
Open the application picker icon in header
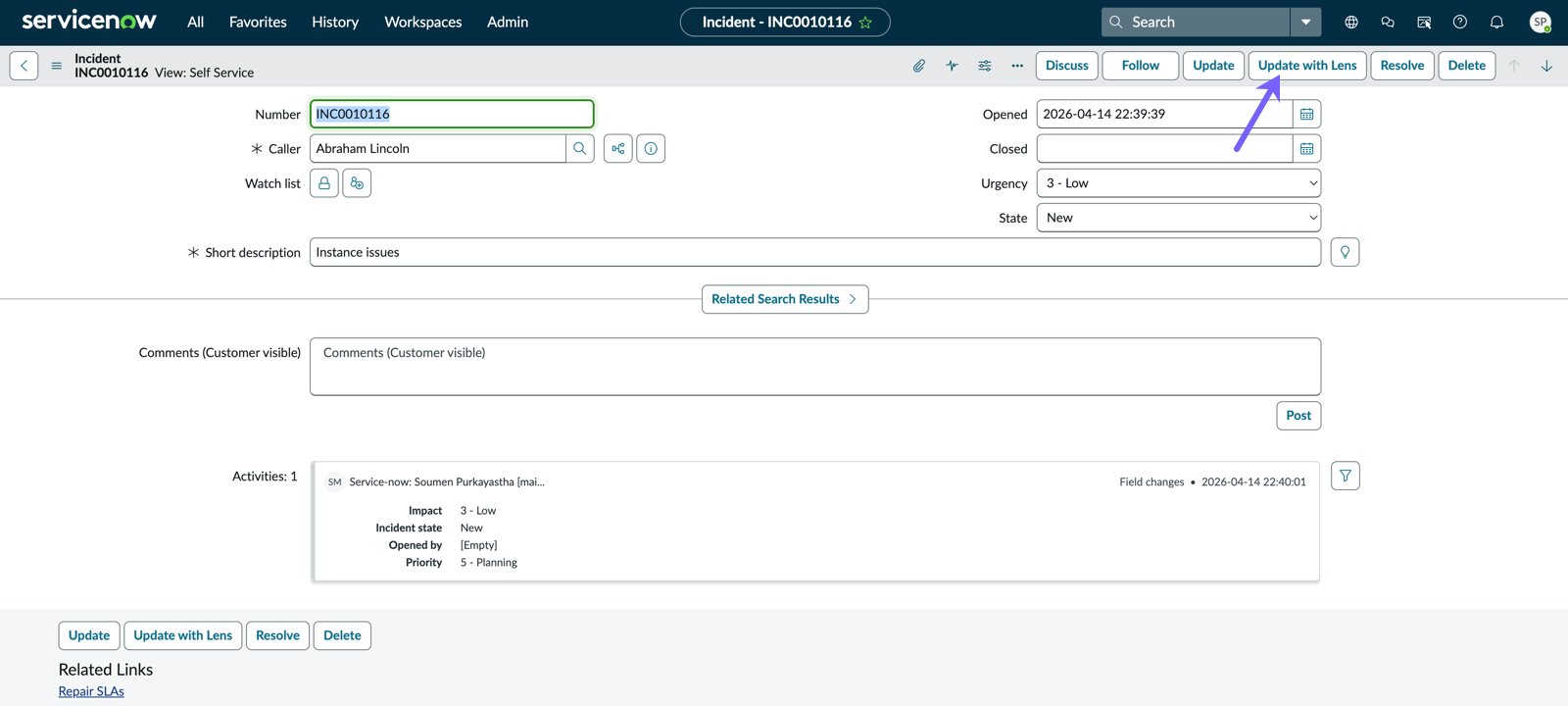[1424, 22]
